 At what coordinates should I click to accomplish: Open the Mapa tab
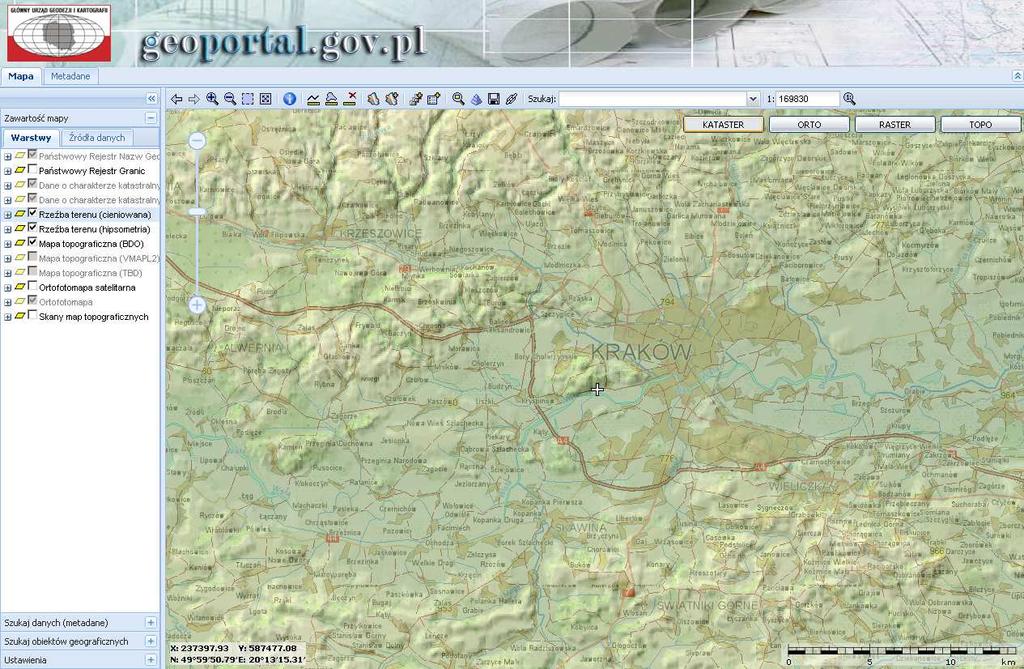point(21,76)
